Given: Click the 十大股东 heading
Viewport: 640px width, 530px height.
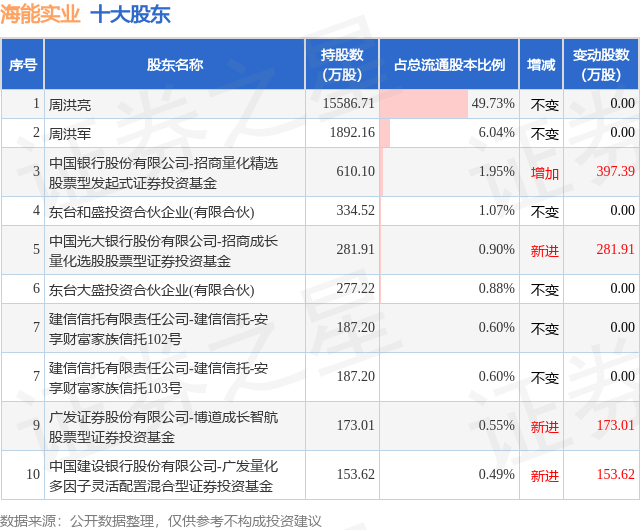Looking at the screenshot, I should [130, 15].
